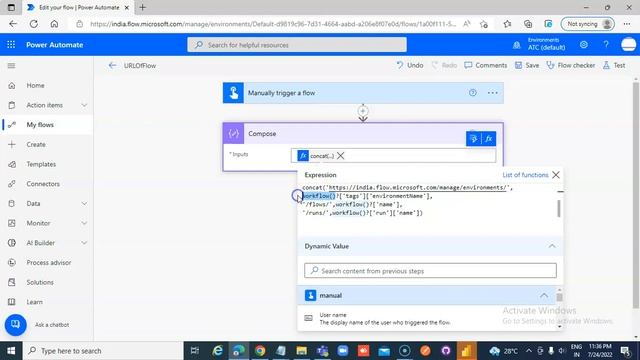
Task: Open Action items in sidebar
Action: tap(44, 105)
